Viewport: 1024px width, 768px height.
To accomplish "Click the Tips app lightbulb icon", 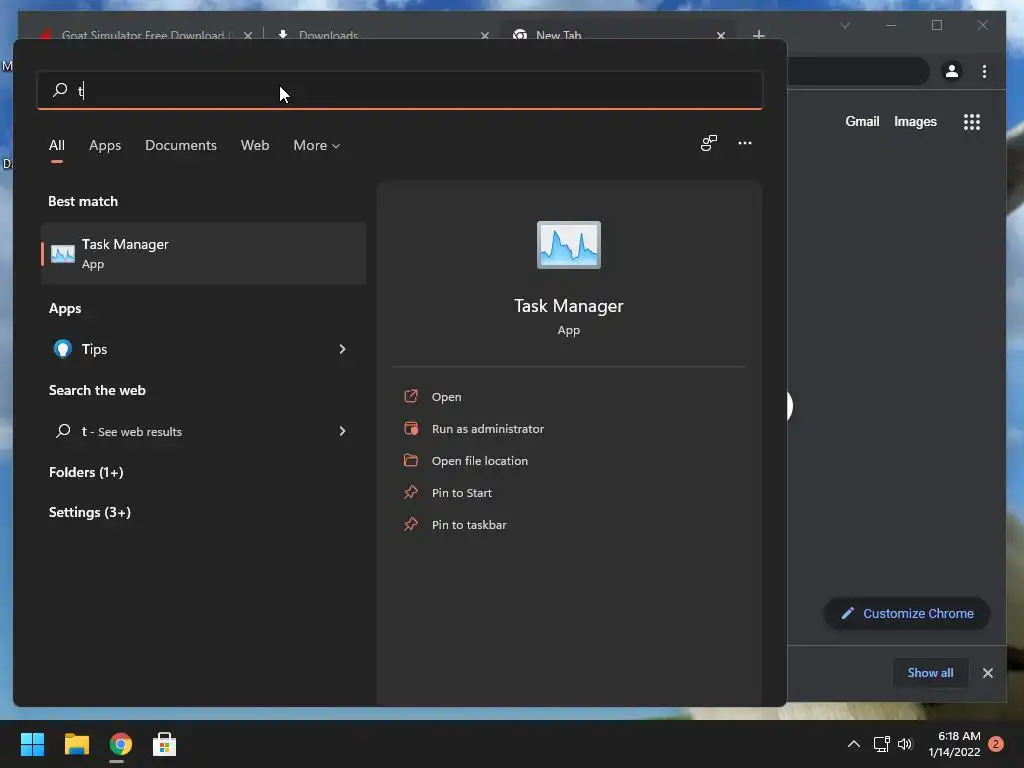I will click(x=63, y=349).
